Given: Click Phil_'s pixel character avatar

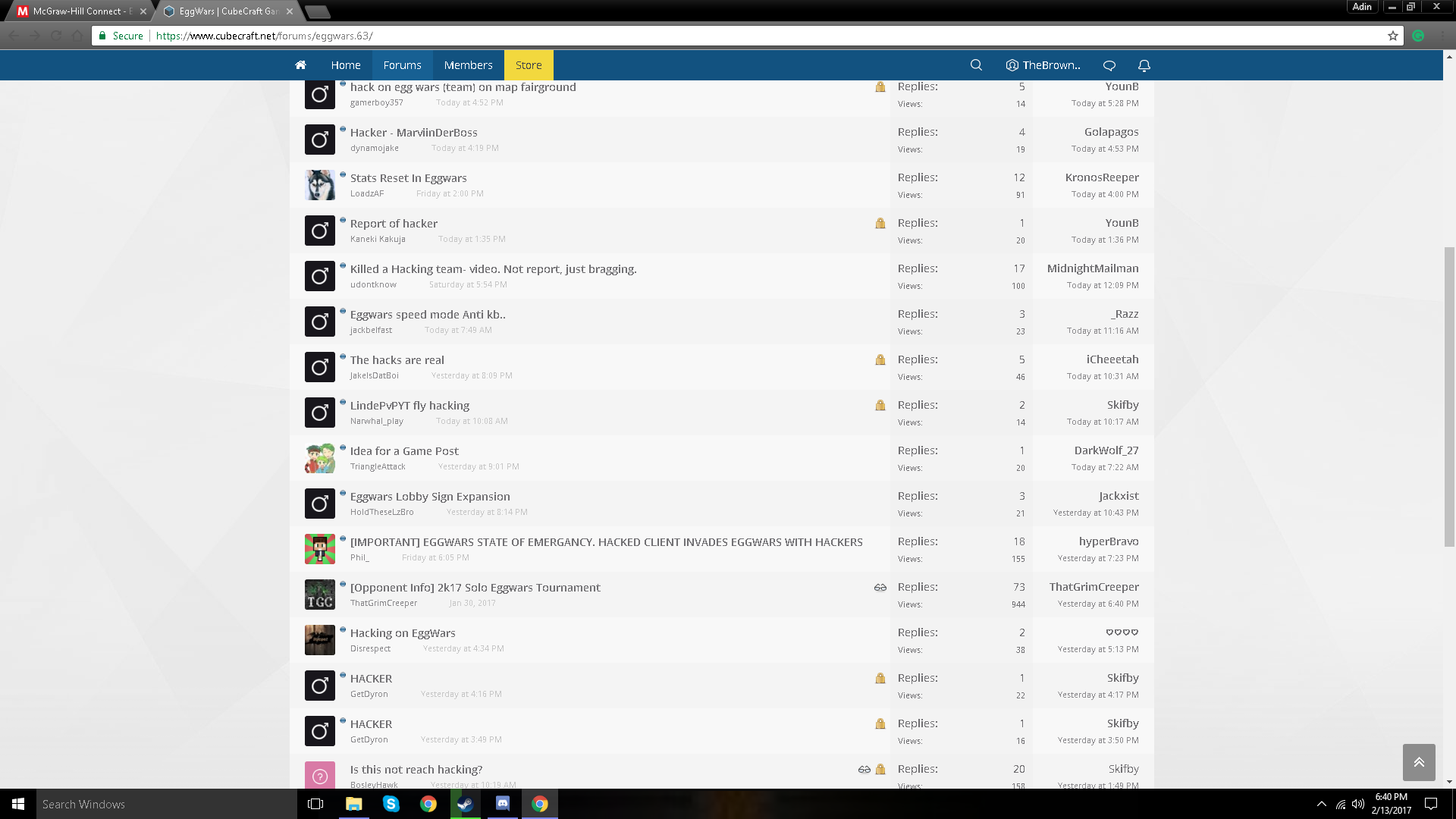Looking at the screenshot, I should [x=320, y=549].
